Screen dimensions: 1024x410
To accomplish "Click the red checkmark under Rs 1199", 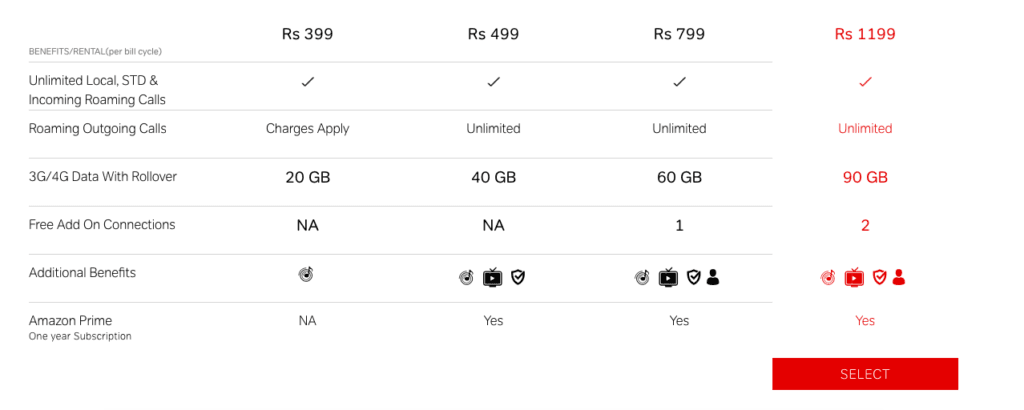I will click(865, 82).
